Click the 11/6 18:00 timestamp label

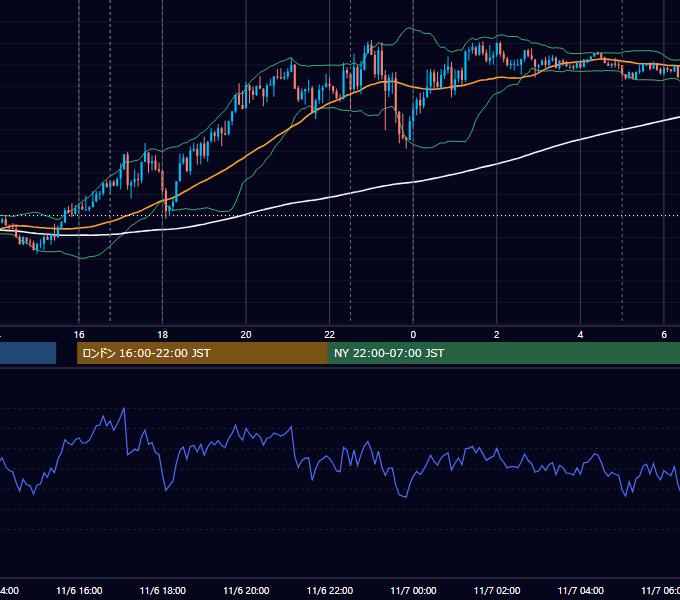pos(163,590)
